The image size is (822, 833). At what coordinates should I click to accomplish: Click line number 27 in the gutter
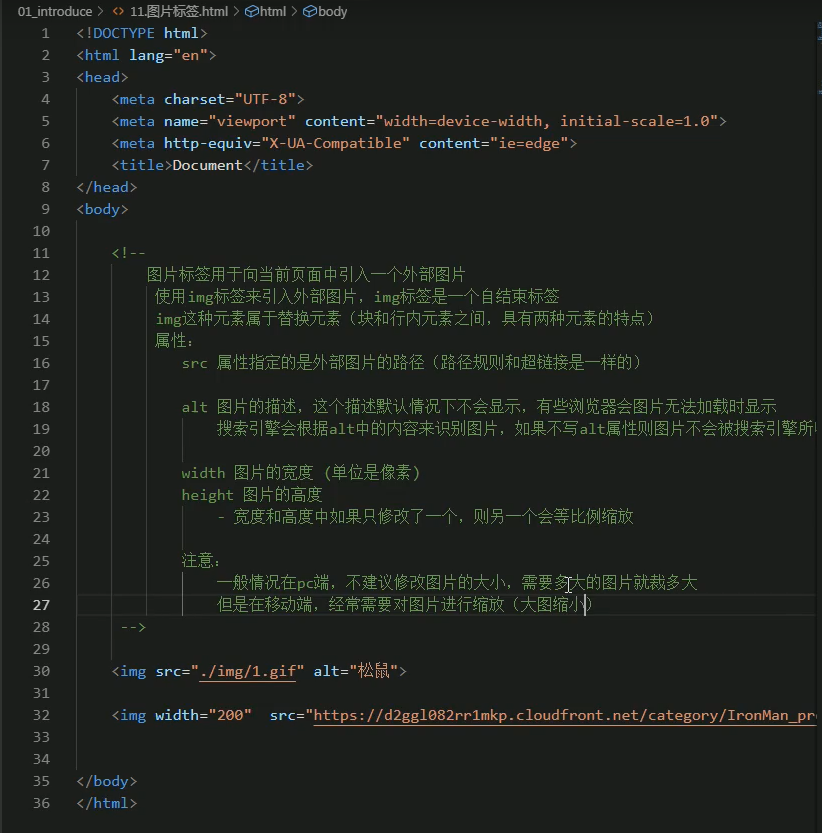[x=41, y=605]
